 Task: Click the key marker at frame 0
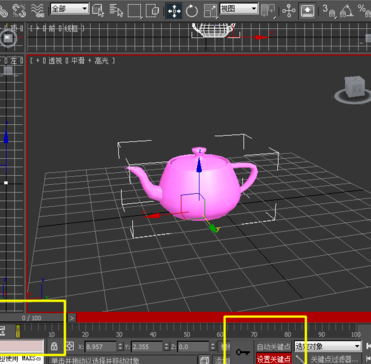pos(18,331)
